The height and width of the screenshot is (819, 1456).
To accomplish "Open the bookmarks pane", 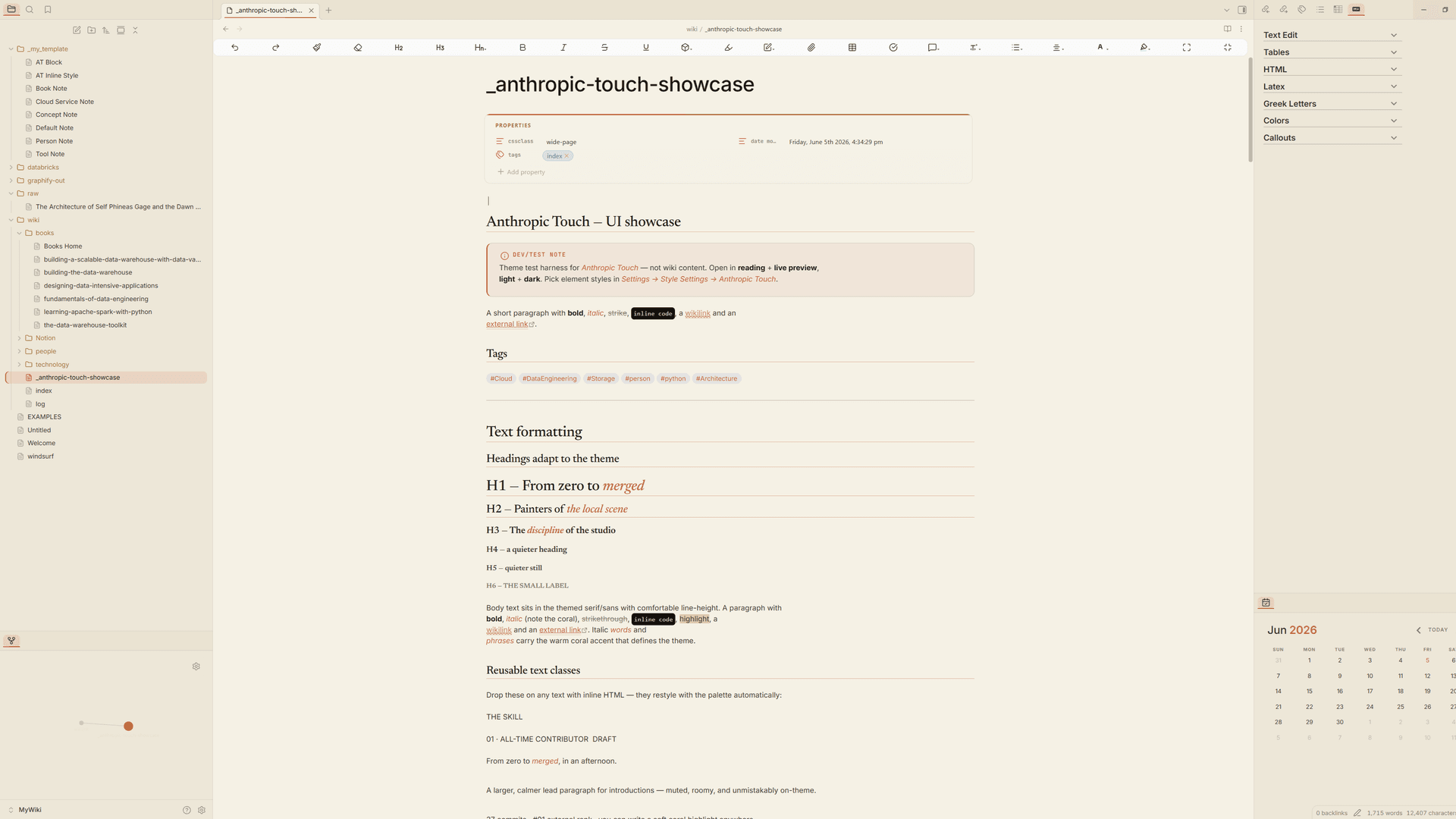I will click(x=48, y=10).
